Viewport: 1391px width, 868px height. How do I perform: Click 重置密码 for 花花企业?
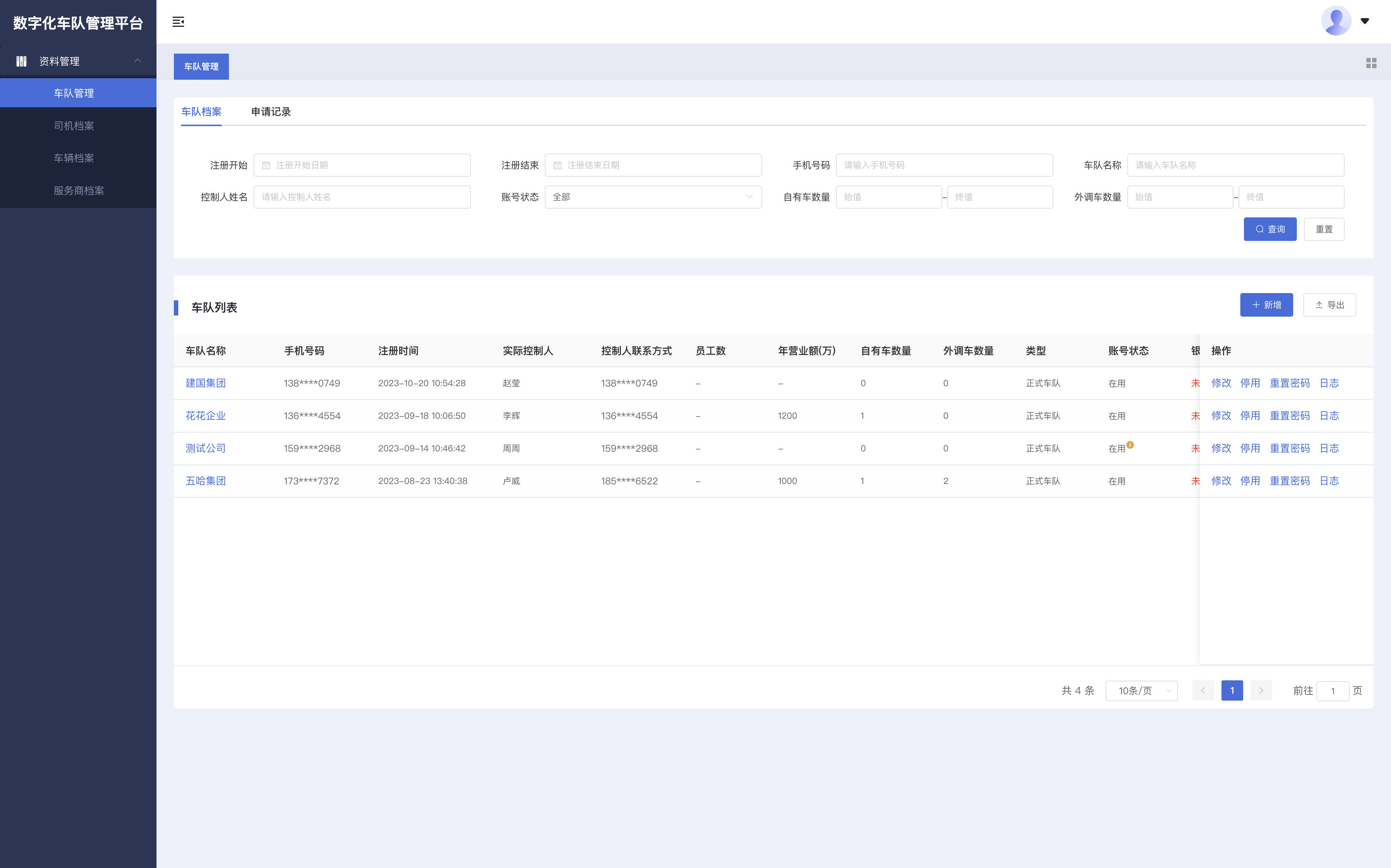[1290, 416]
